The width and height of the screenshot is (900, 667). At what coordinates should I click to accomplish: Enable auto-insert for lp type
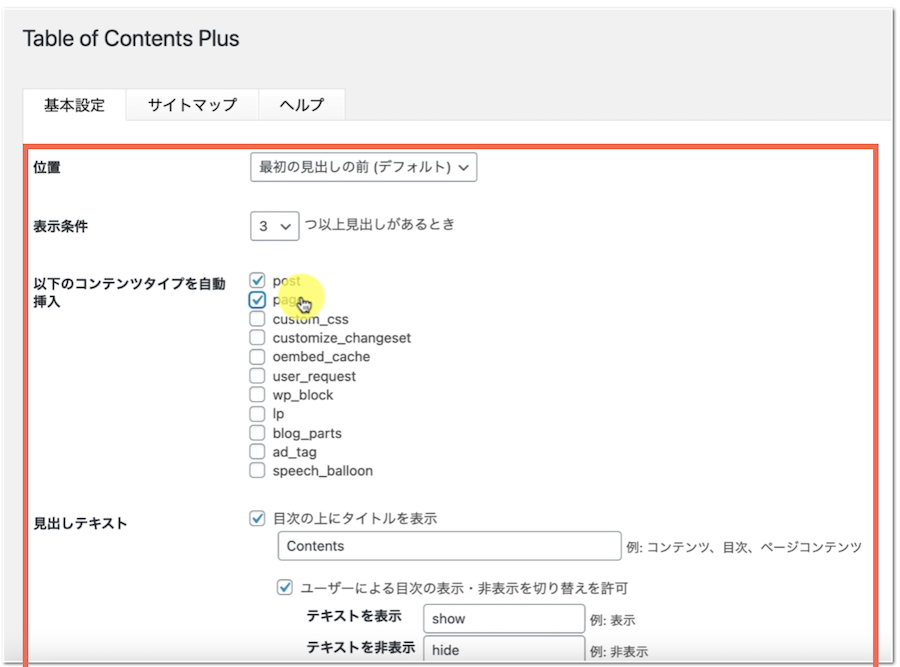click(x=258, y=414)
